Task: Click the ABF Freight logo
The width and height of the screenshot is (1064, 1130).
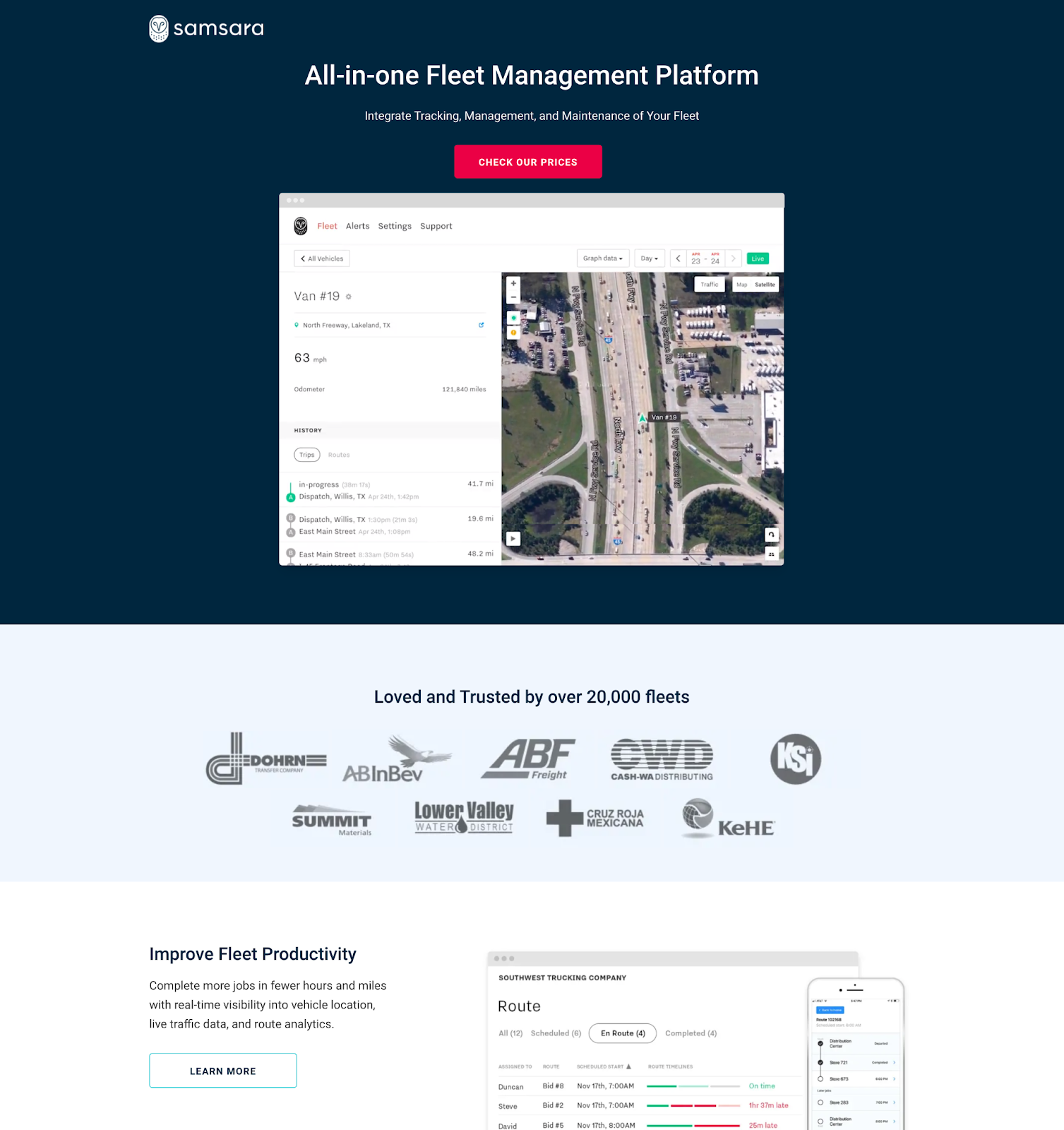Action: click(528, 759)
